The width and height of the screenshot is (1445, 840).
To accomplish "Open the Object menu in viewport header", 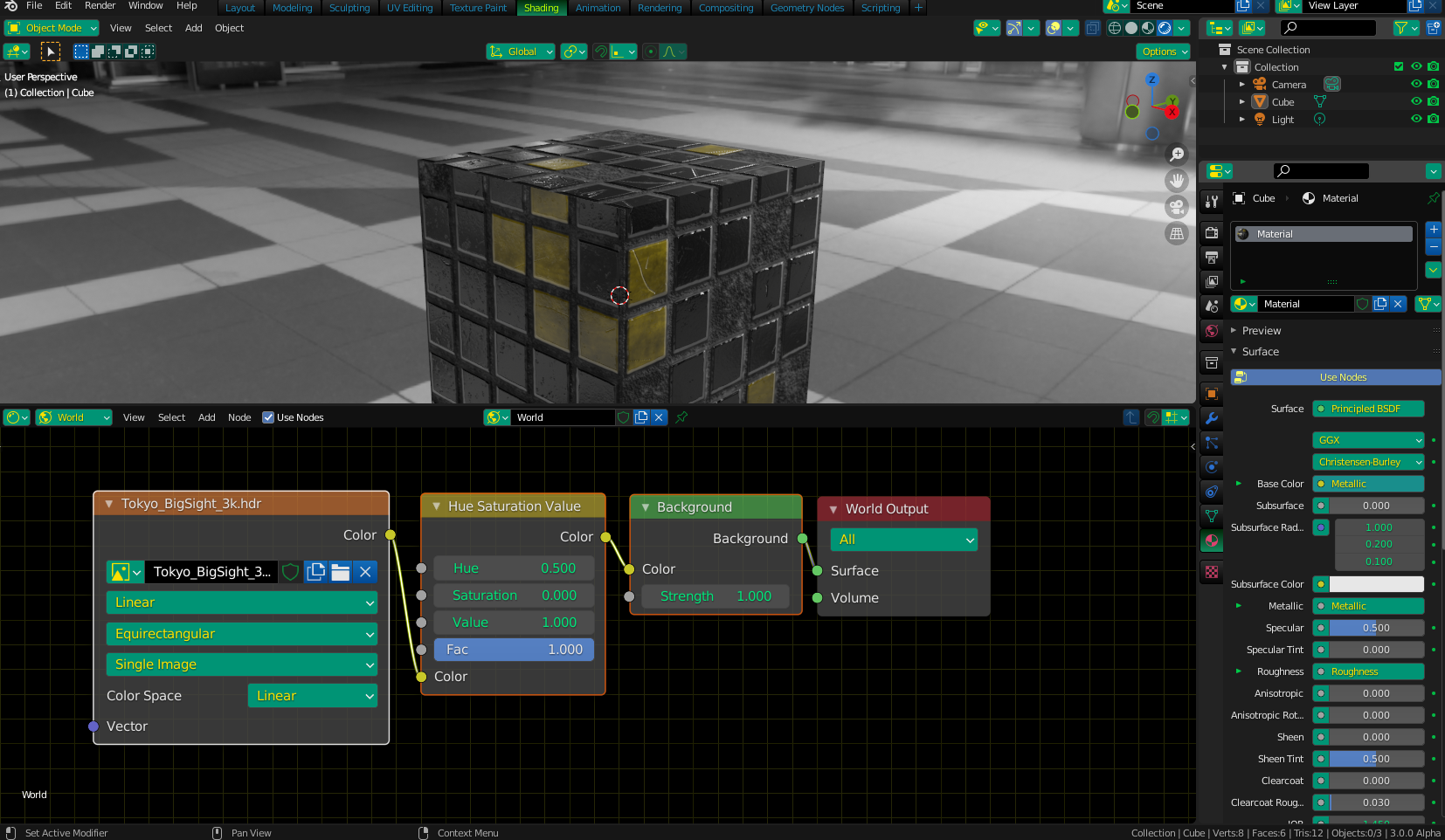I will (x=229, y=28).
